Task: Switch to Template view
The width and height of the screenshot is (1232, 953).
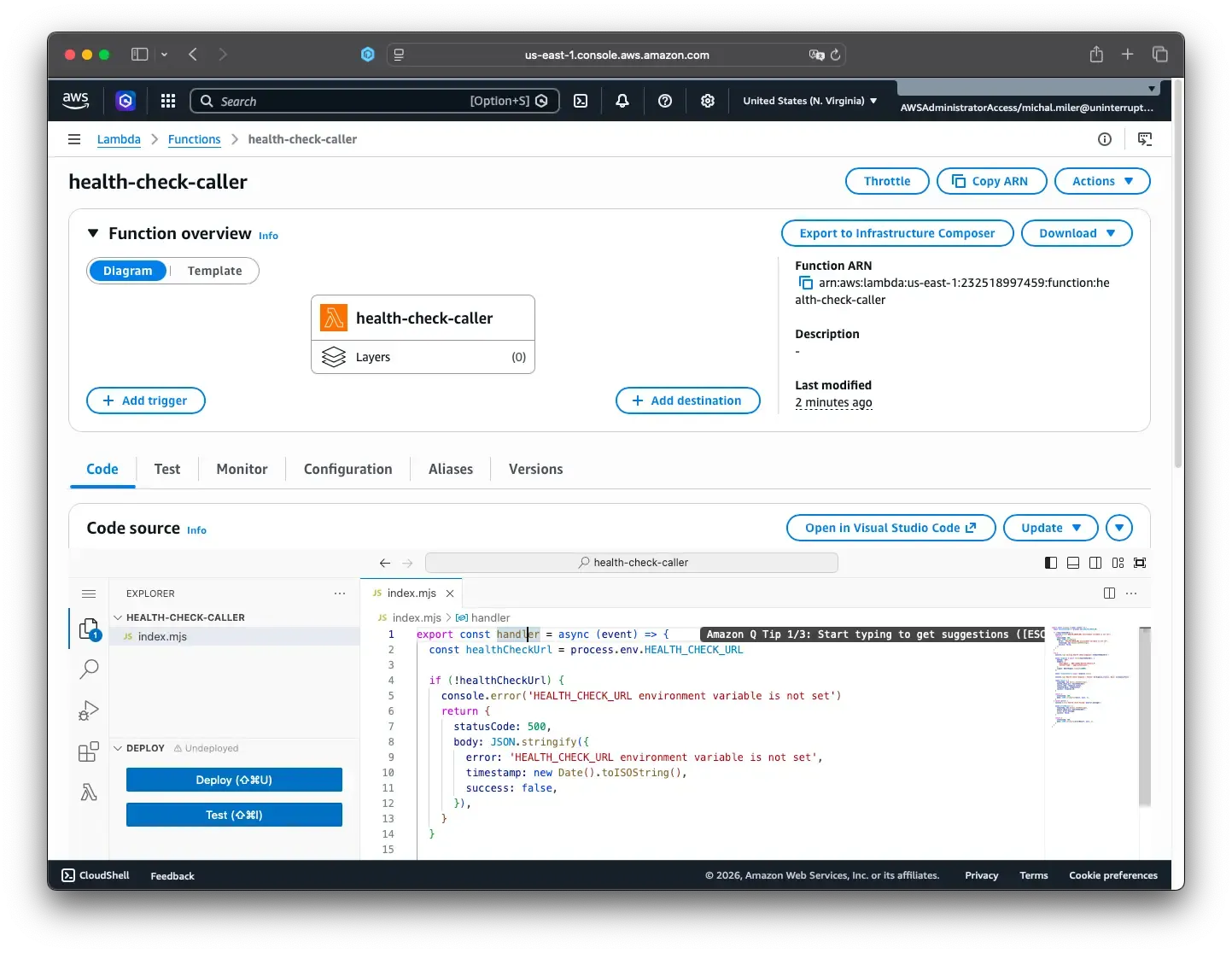Action: pos(214,271)
